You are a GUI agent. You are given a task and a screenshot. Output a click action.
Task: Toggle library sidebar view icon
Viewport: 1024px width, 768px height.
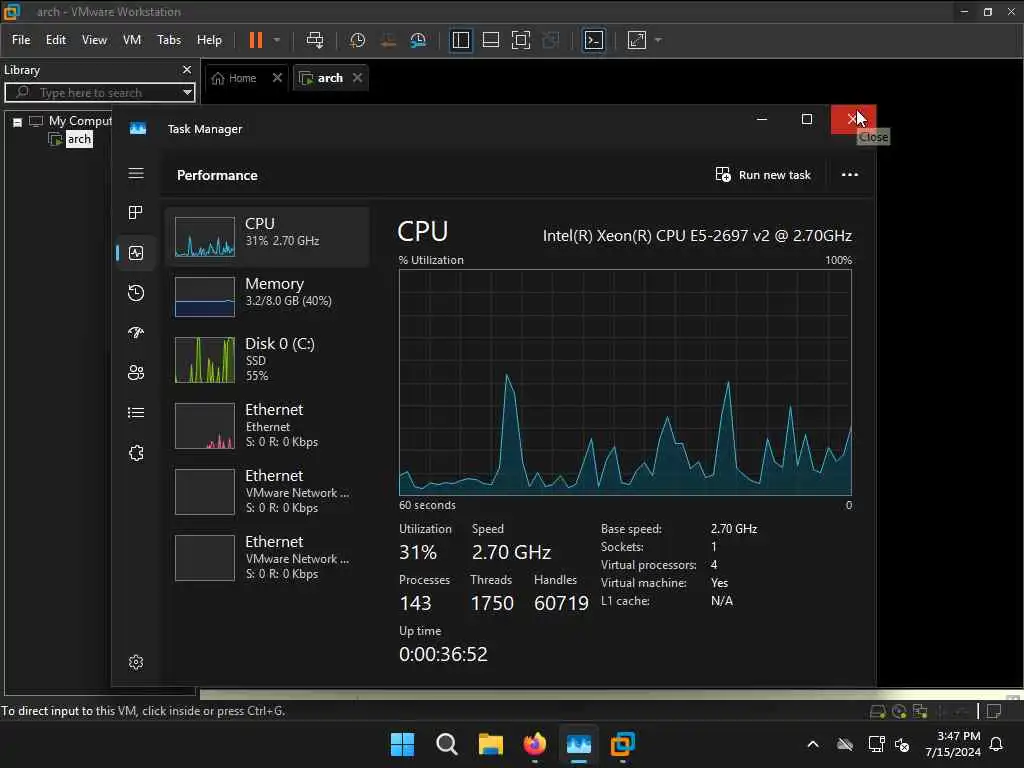point(461,40)
